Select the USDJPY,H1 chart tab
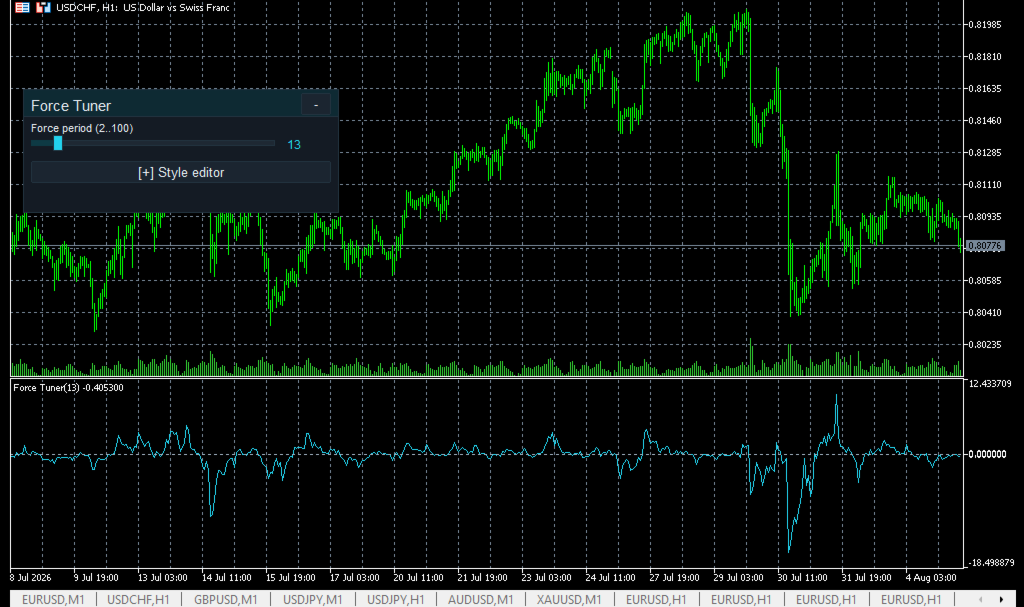The height and width of the screenshot is (607, 1024). [396, 599]
